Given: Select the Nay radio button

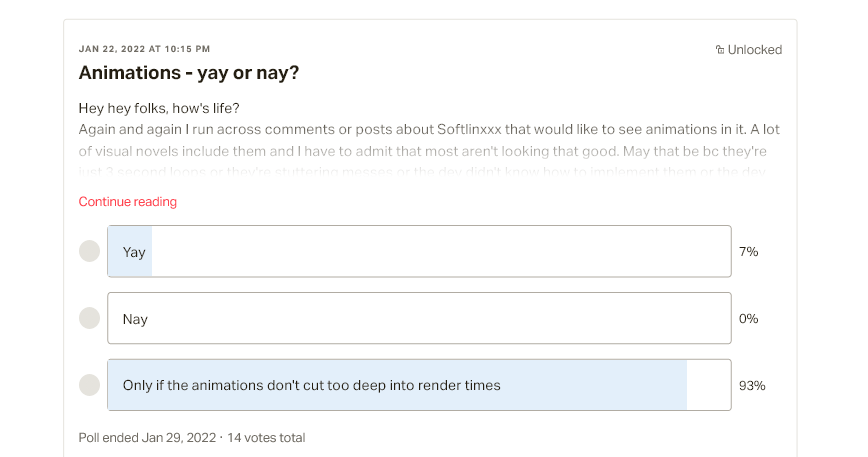Looking at the screenshot, I should pos(90,318).
